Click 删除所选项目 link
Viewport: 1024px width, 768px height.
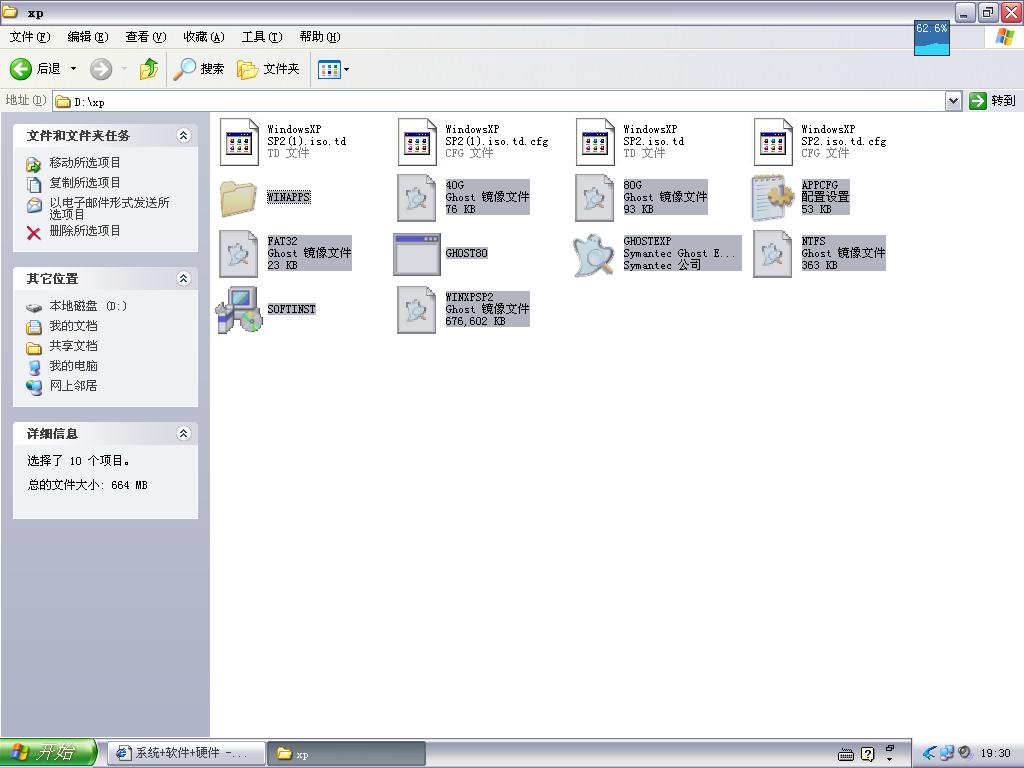click(85, 231)
